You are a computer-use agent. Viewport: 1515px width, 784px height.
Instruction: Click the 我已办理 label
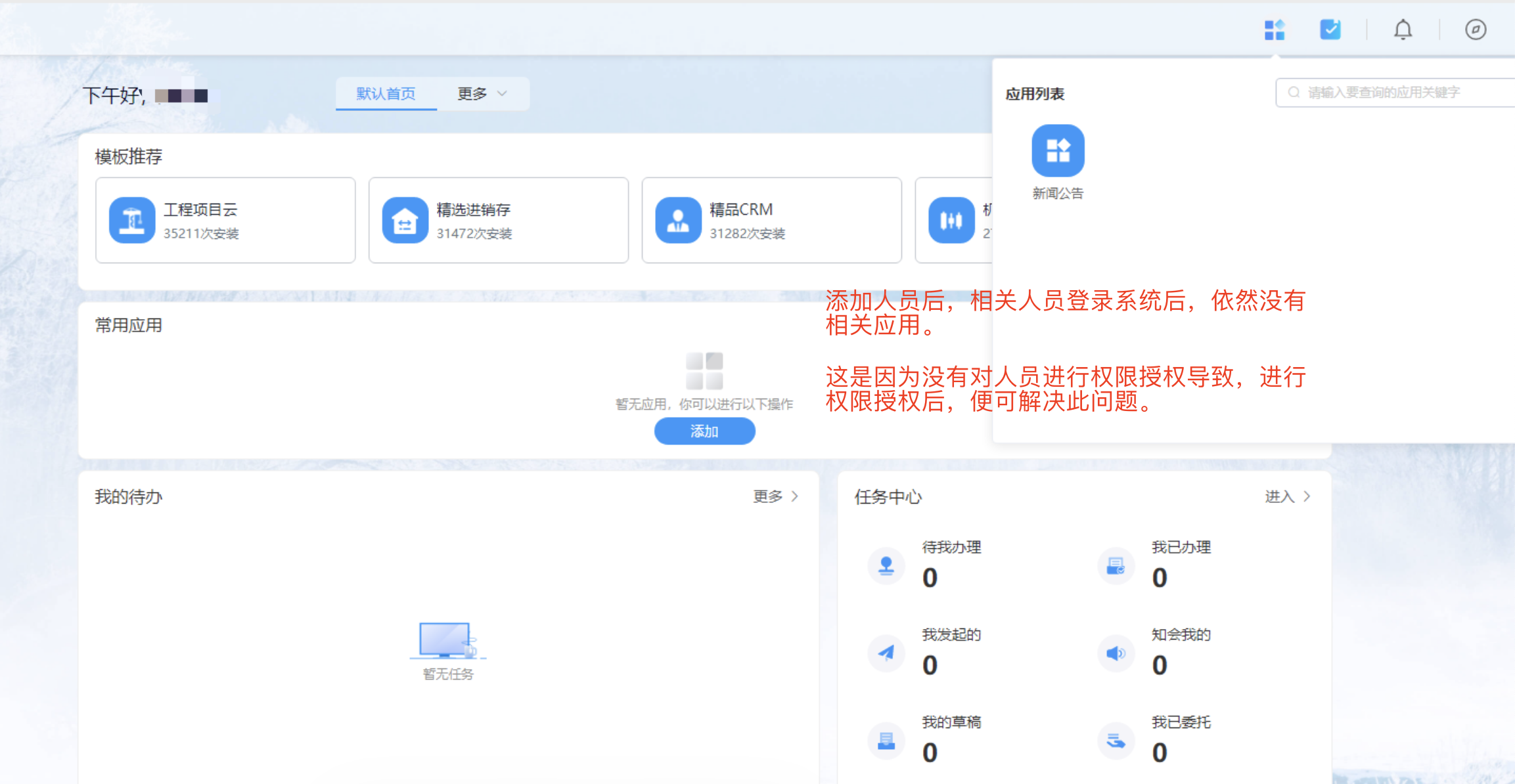click(1181, 547)
